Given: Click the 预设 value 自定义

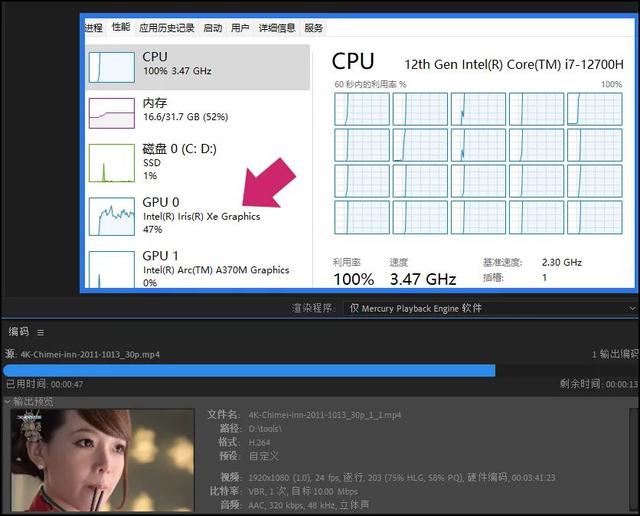Looking at the screenshot, I should pos(264,456).
